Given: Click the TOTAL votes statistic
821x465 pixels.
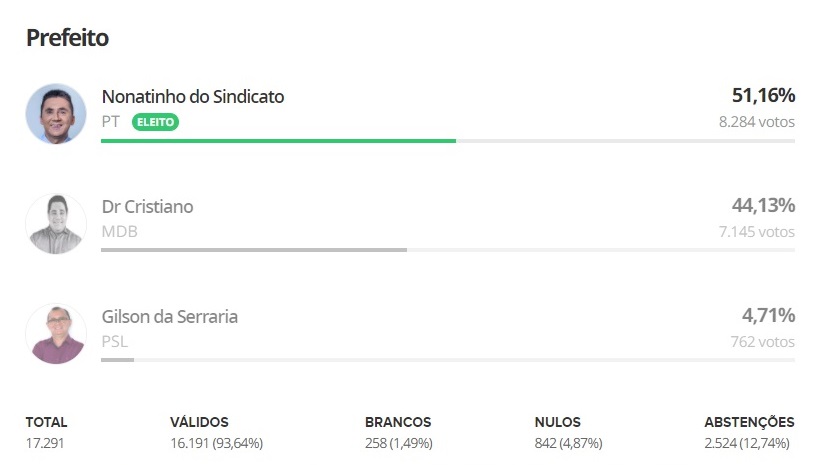Looking at the screenshot, I should click(47, 433).
